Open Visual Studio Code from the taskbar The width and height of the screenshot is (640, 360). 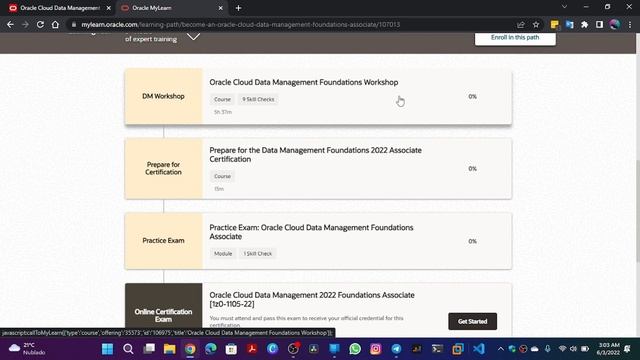click(x=479, y=349)
